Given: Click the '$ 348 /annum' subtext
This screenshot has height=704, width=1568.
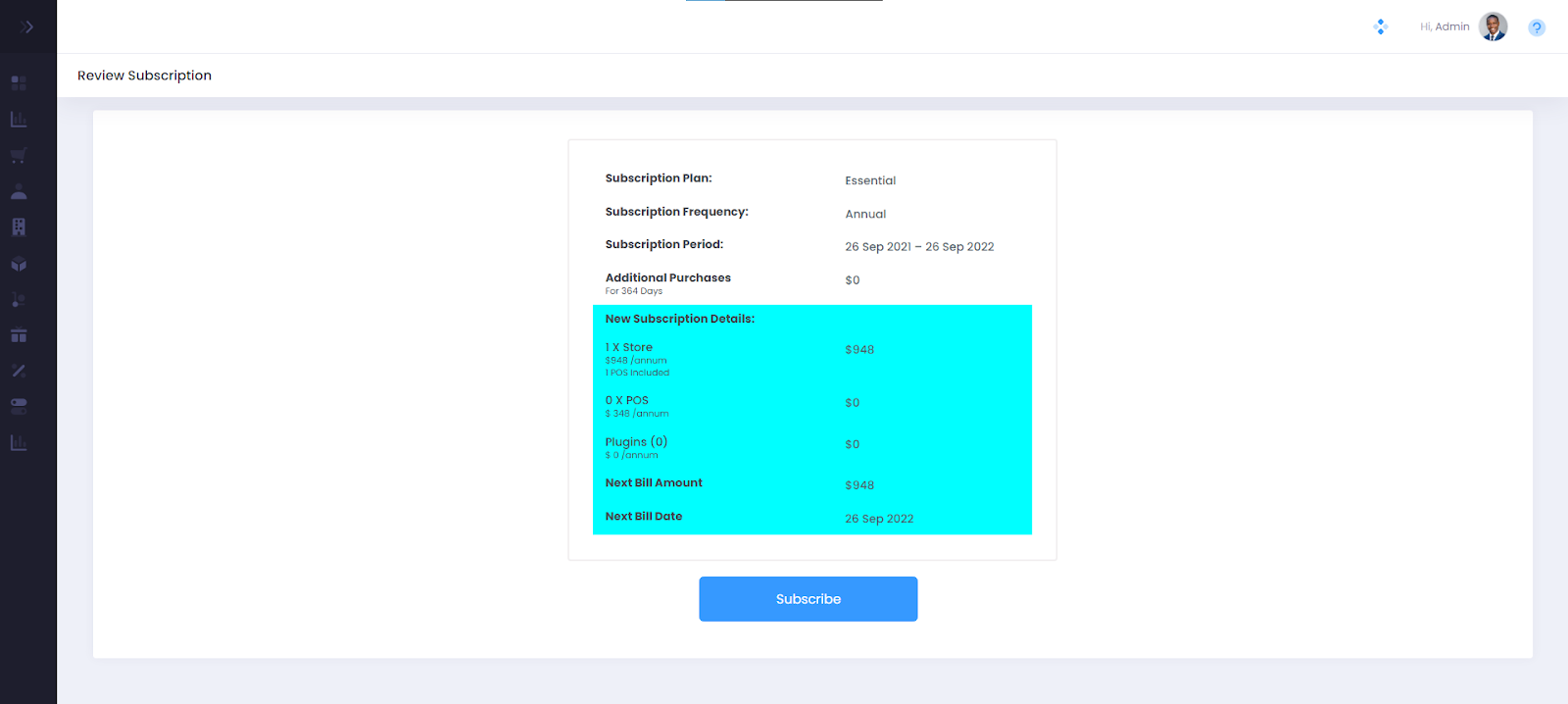Looking at the screenshot, I should click(x=637, y=414).
